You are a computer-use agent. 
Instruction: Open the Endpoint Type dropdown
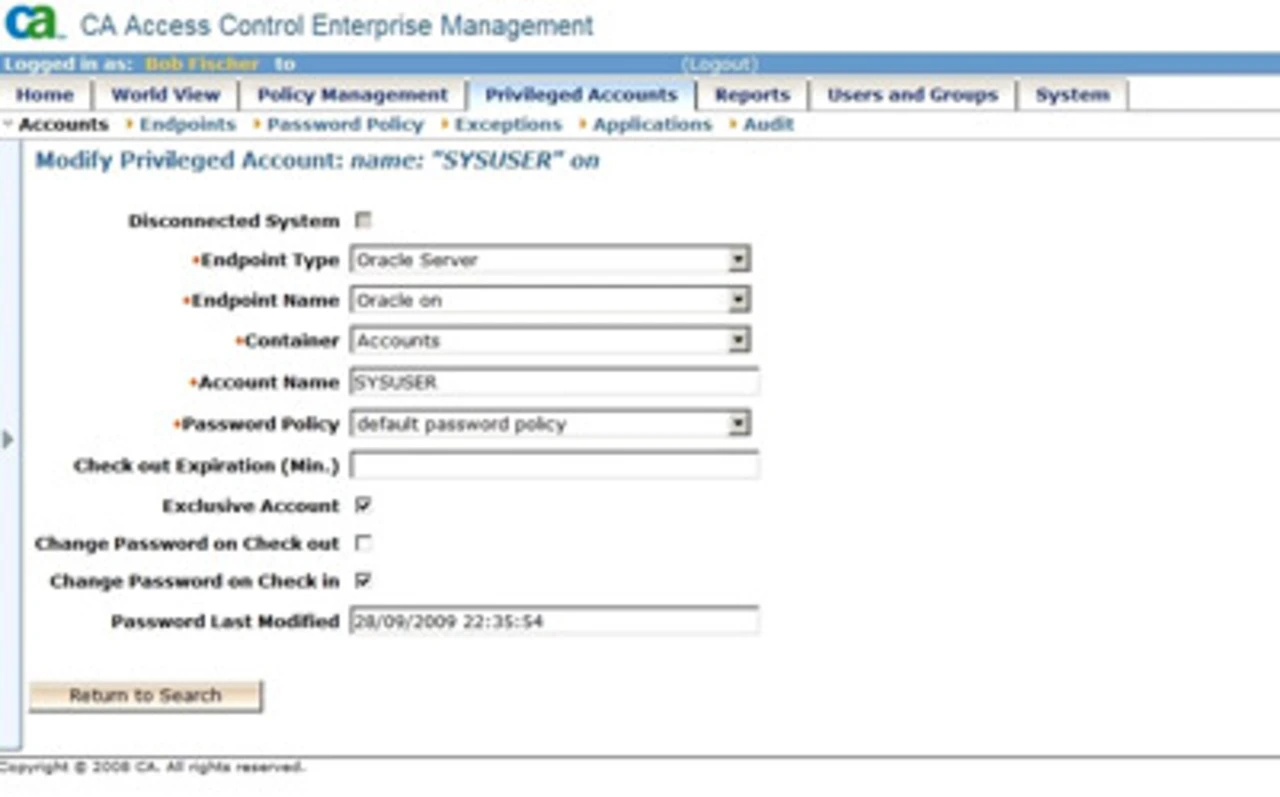[738, 260]
